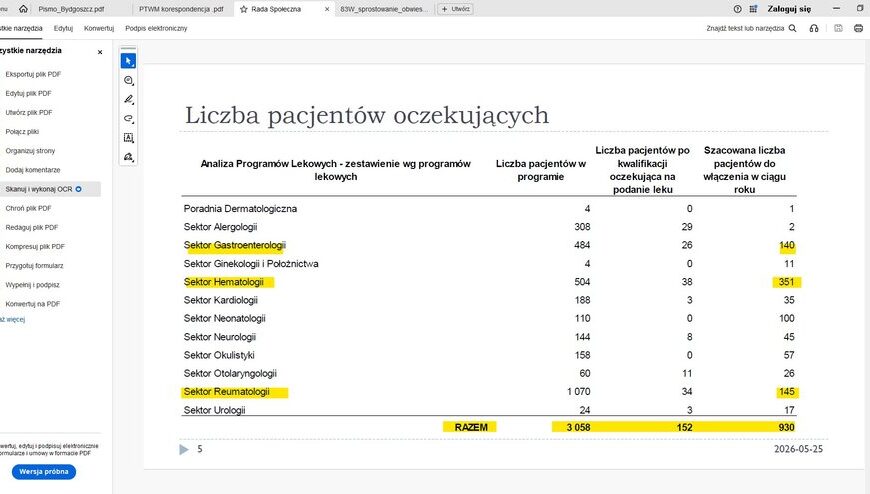Click the total value 3 058
The height and width of the screenshot is (494, 870).
pyautogui.click(x=578, y=427)
